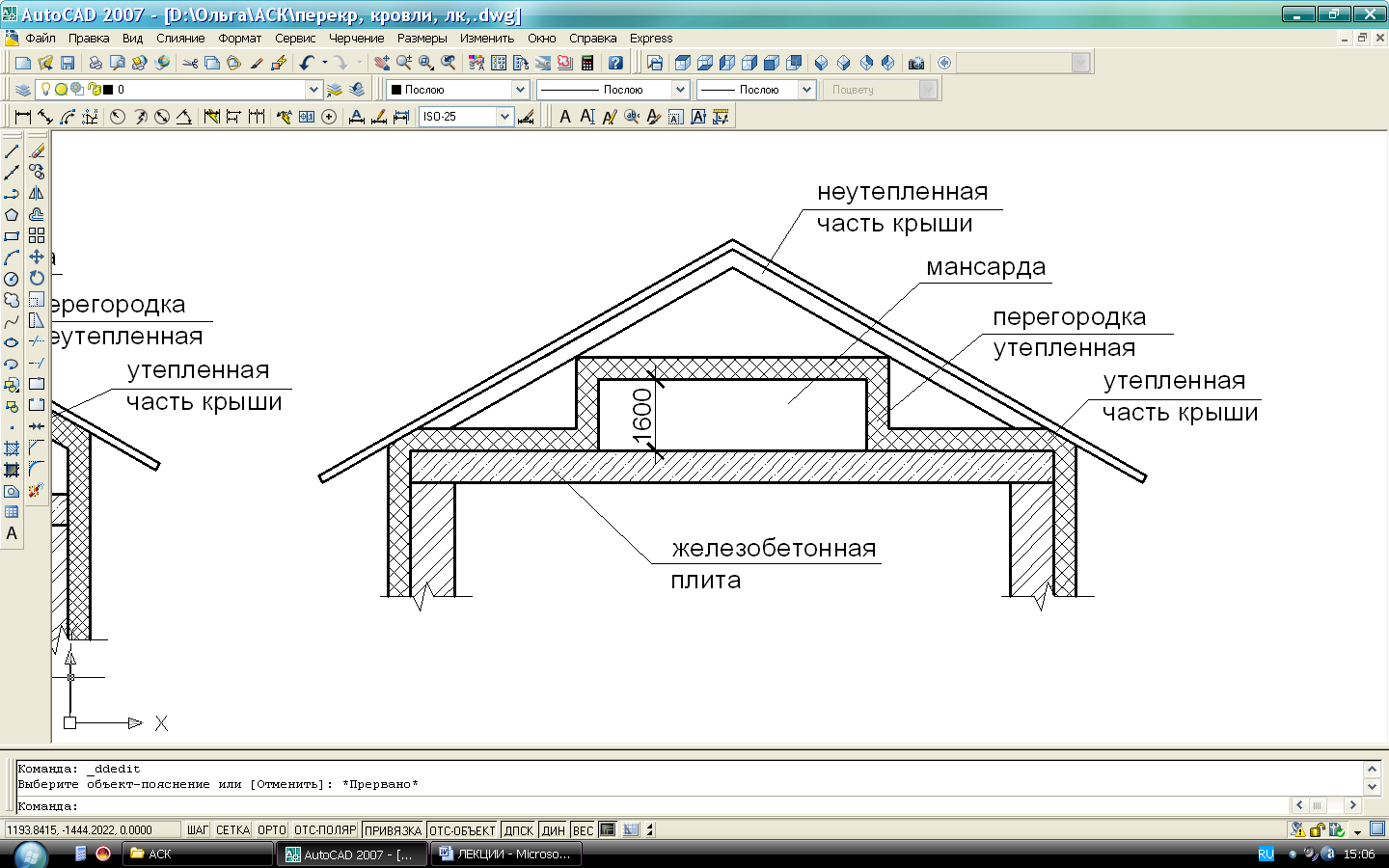Click the Multiline Text tool

coord(12,533)
